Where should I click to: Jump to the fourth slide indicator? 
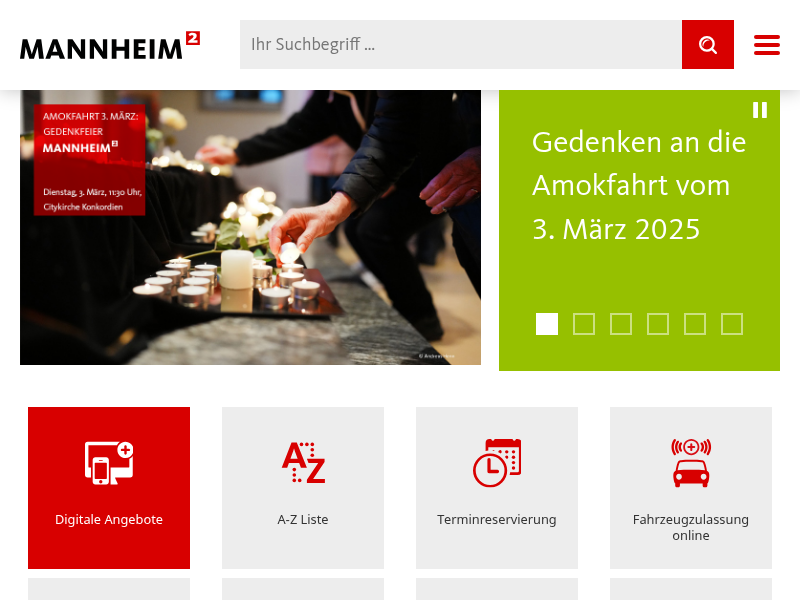pos(658,324)
